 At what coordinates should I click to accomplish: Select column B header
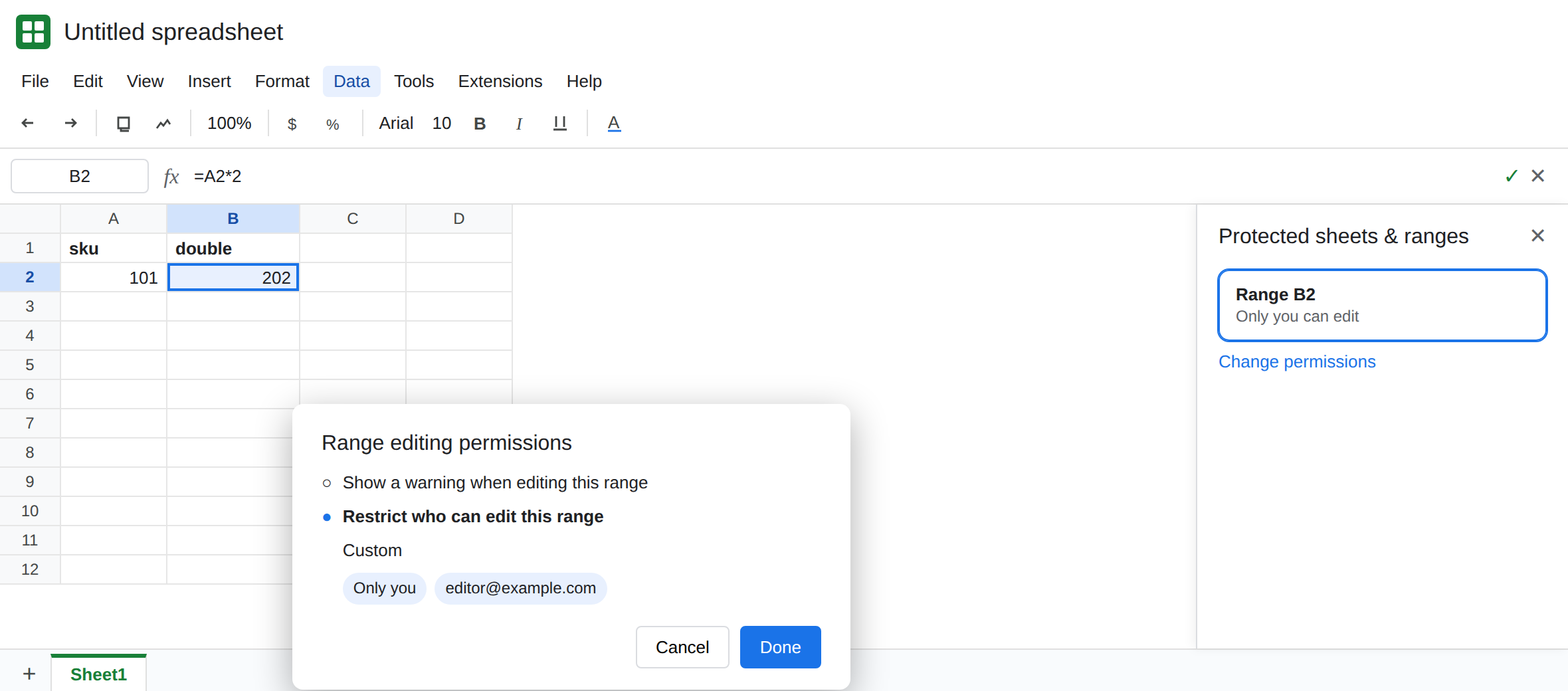pos(233,219)
